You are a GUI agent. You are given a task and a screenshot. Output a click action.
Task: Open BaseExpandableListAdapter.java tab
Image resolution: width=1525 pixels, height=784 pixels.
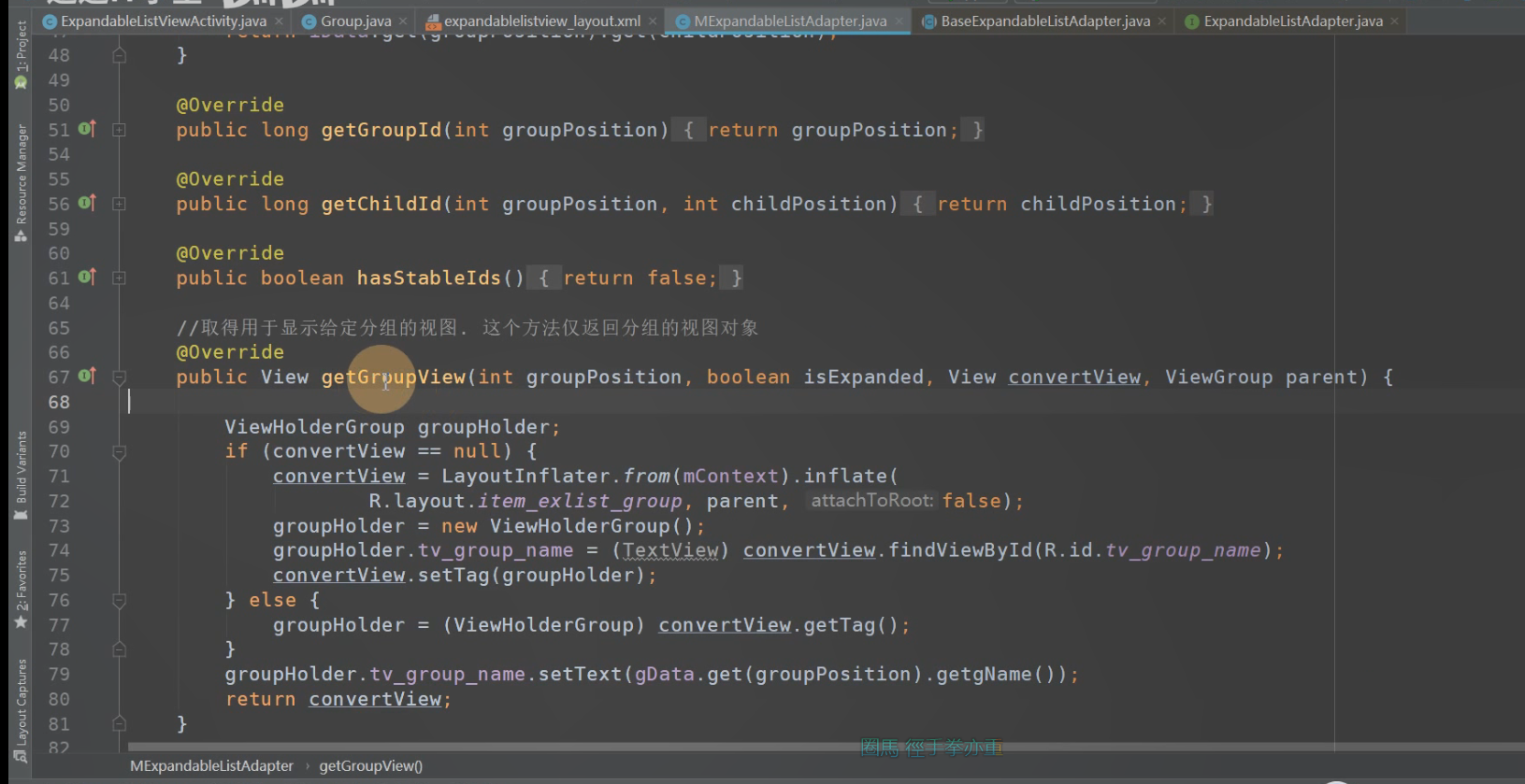coord(1045,21)
